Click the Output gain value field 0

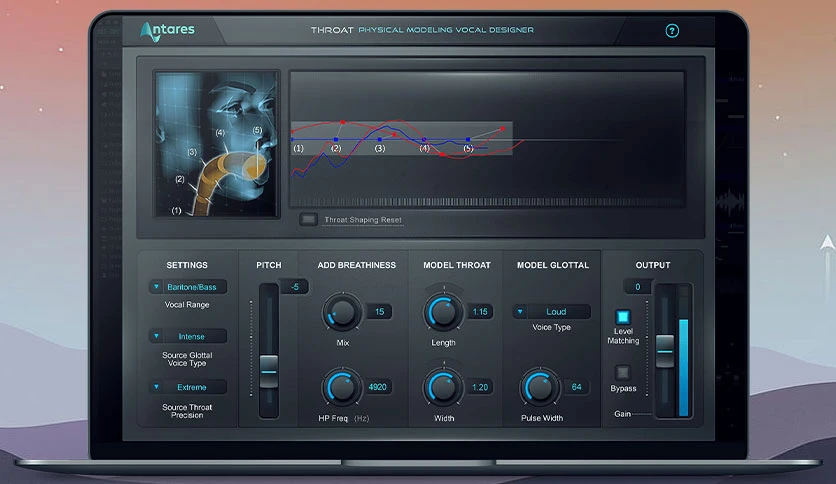coord(637,287)
